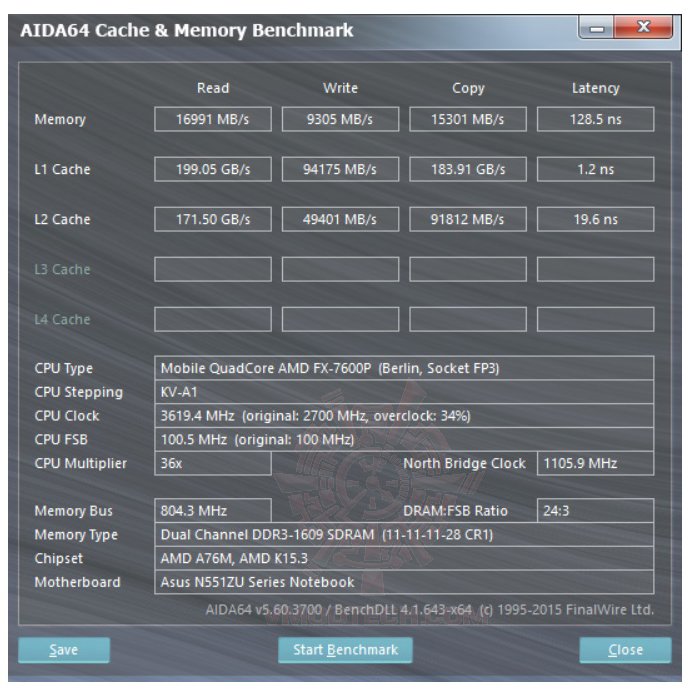
Task: Click the North Bridge Clock value 1105.9 MHz
Action: pos(595,463)
